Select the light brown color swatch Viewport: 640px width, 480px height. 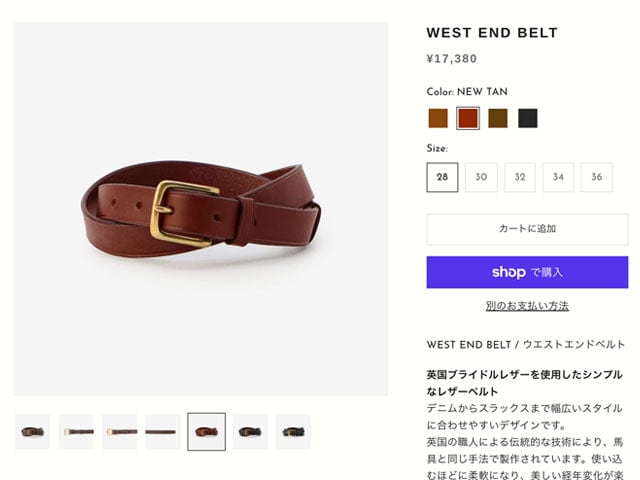[438, 118]
